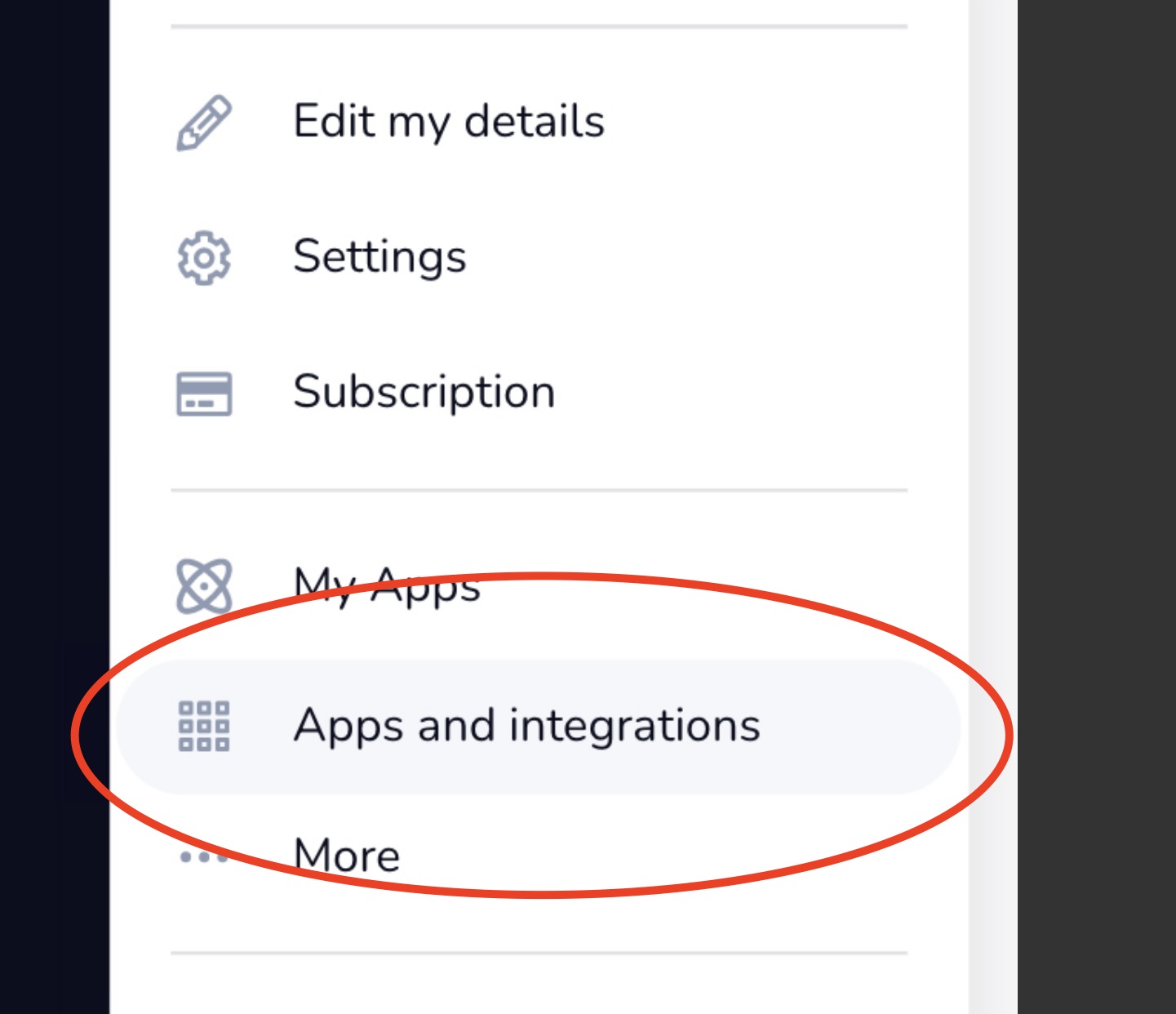Click empty row space right of Subscription text
Viewport: 1176px width, 1014px height.
click(x=759, y=393)
